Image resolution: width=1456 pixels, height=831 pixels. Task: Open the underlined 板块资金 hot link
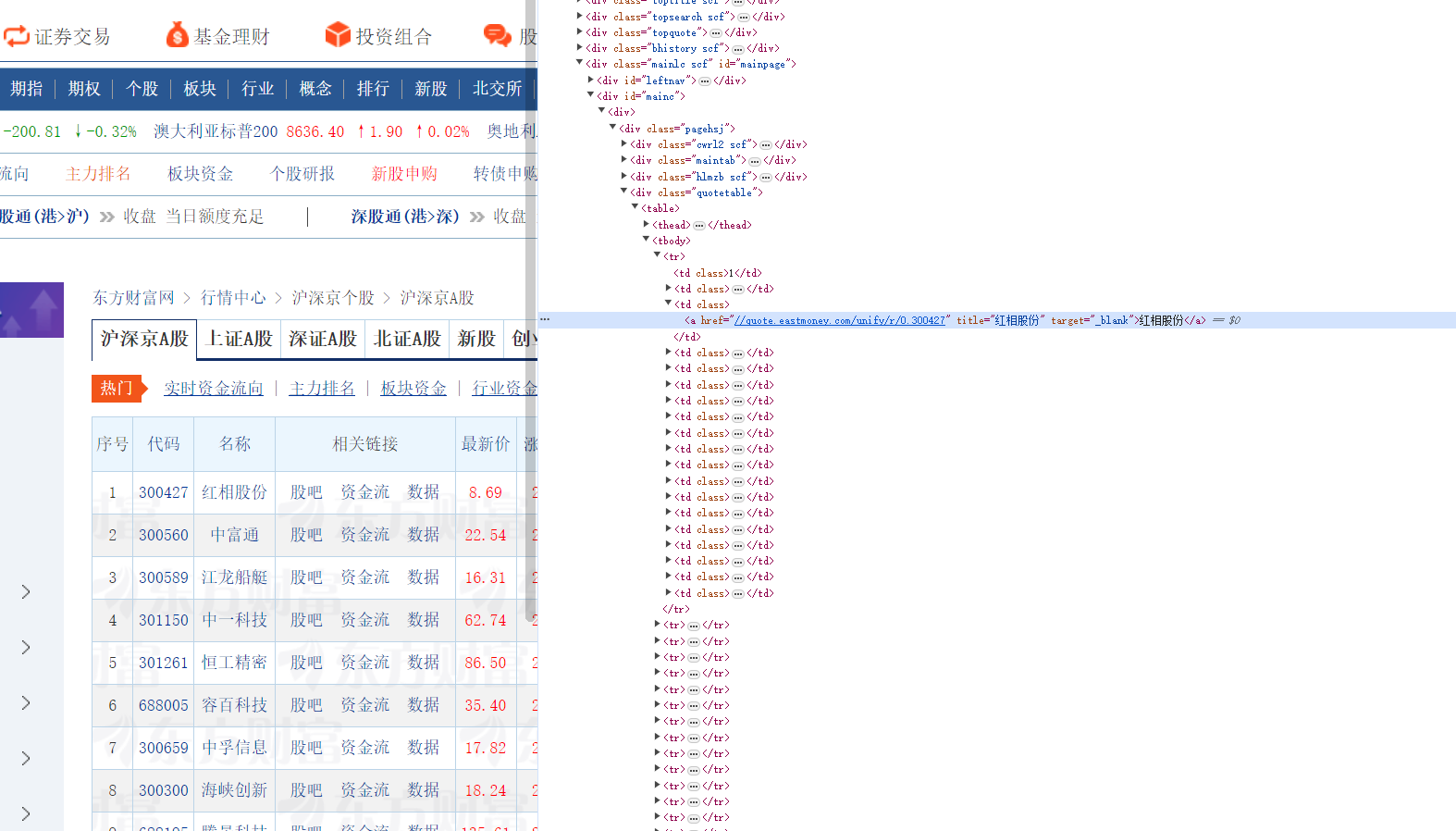pos(413,389)
